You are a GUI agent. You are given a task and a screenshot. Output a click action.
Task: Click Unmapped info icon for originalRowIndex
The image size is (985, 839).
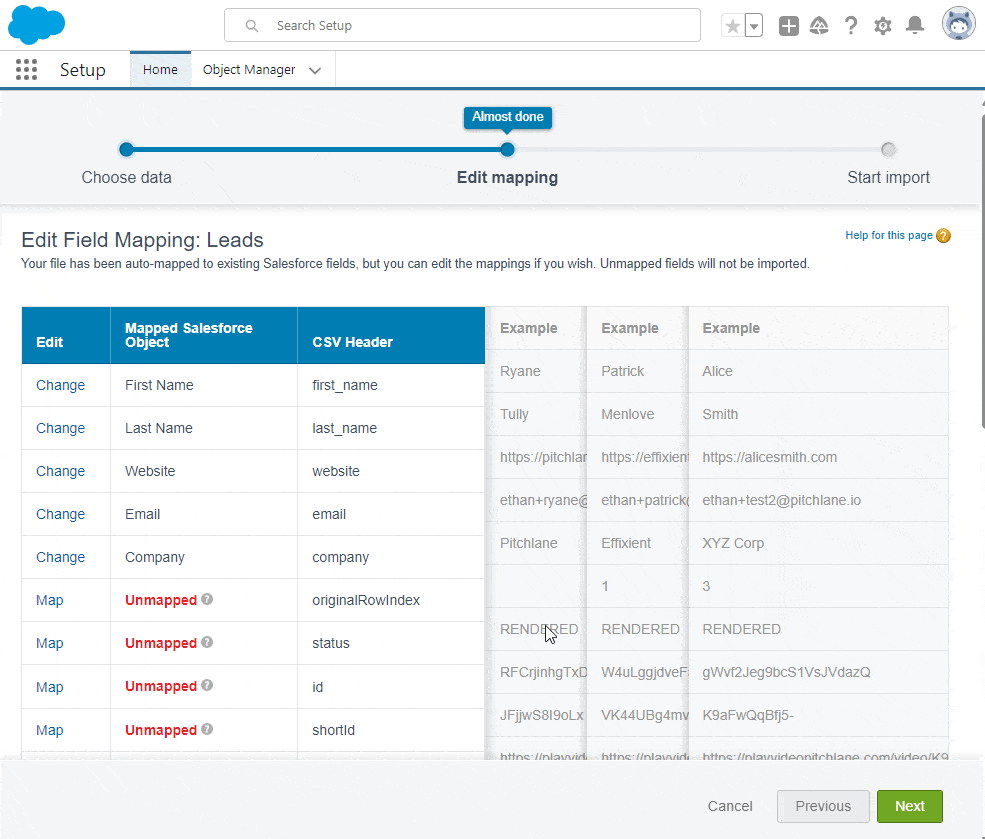click(x=207, y=599)
